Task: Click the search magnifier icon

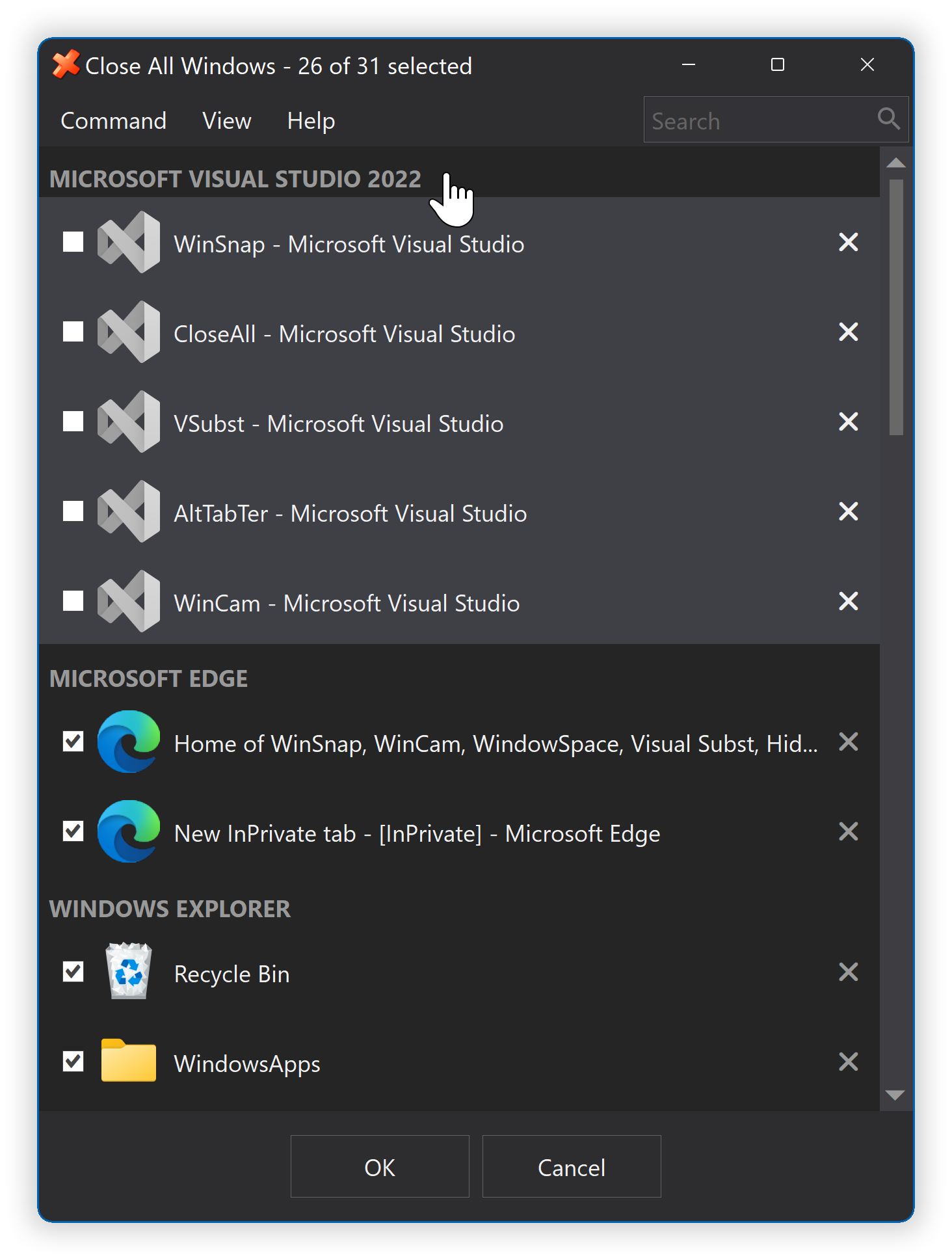Action: pyautogui.click(x=888, y=119)
